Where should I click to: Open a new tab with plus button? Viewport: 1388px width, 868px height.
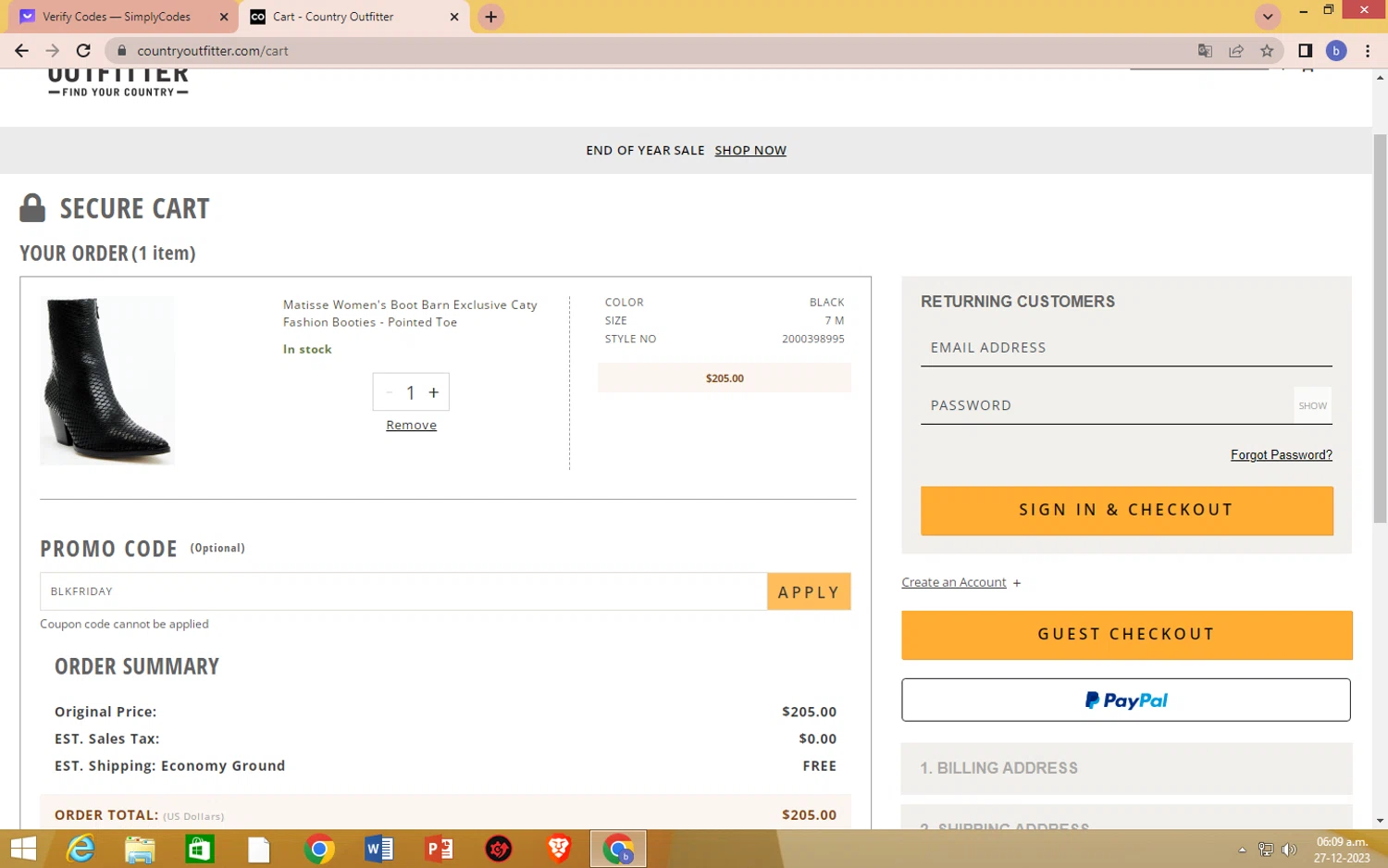[x=490, y=17]
